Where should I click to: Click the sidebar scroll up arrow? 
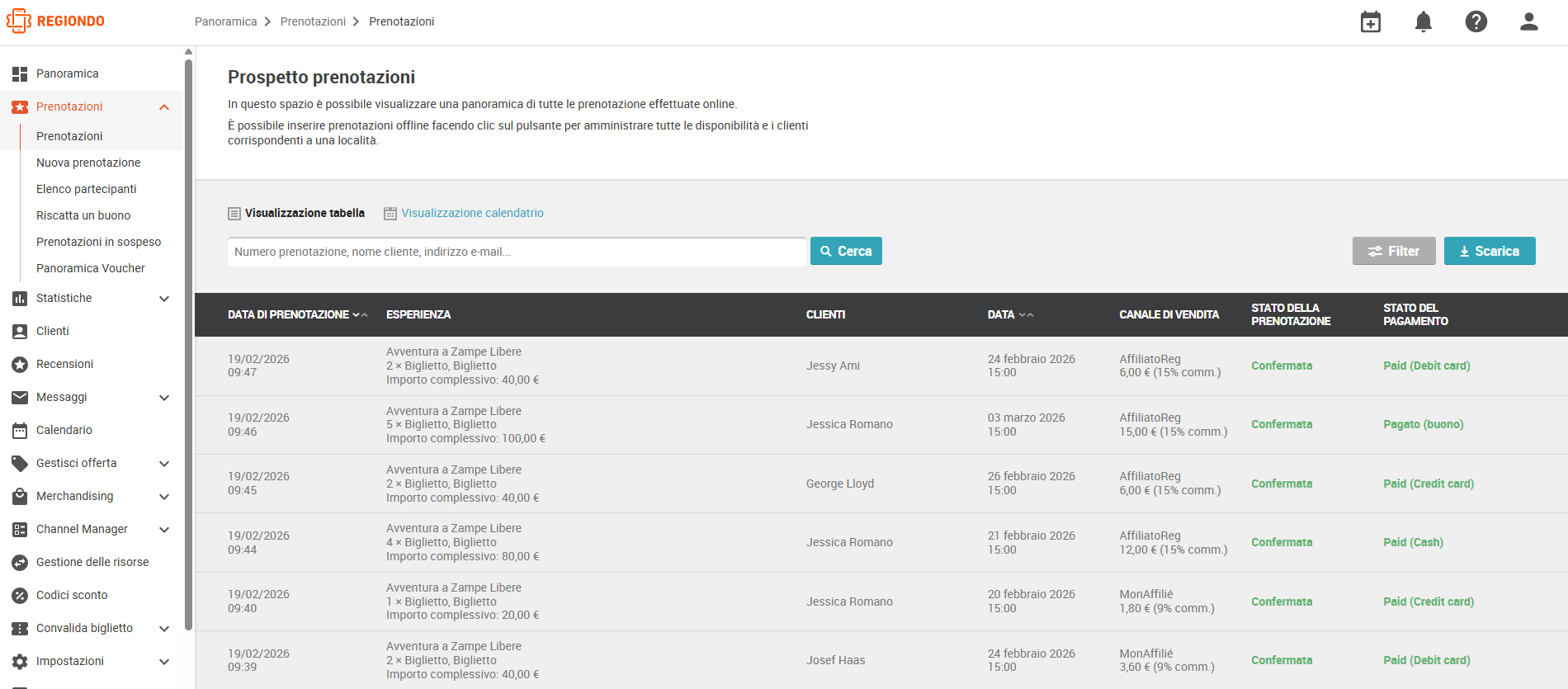(188, 51)
